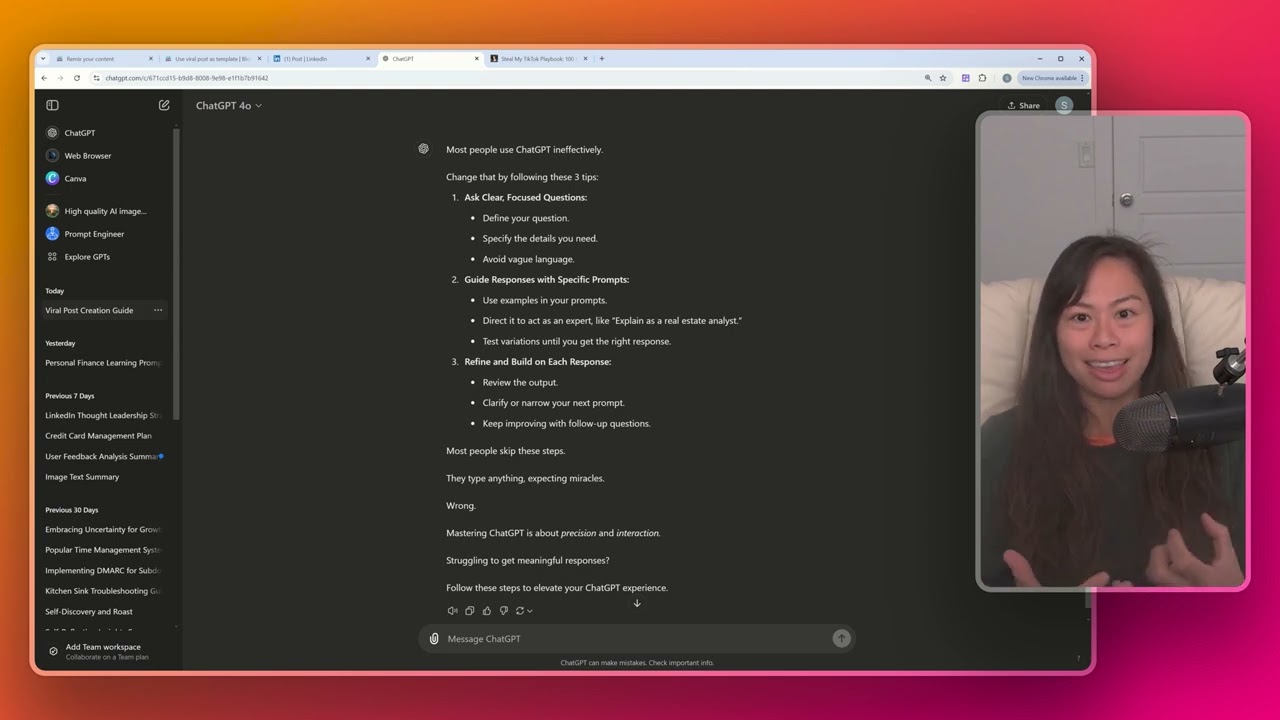
Task: Open options for Viral Post Creation Guide
Action: [158, 310]
